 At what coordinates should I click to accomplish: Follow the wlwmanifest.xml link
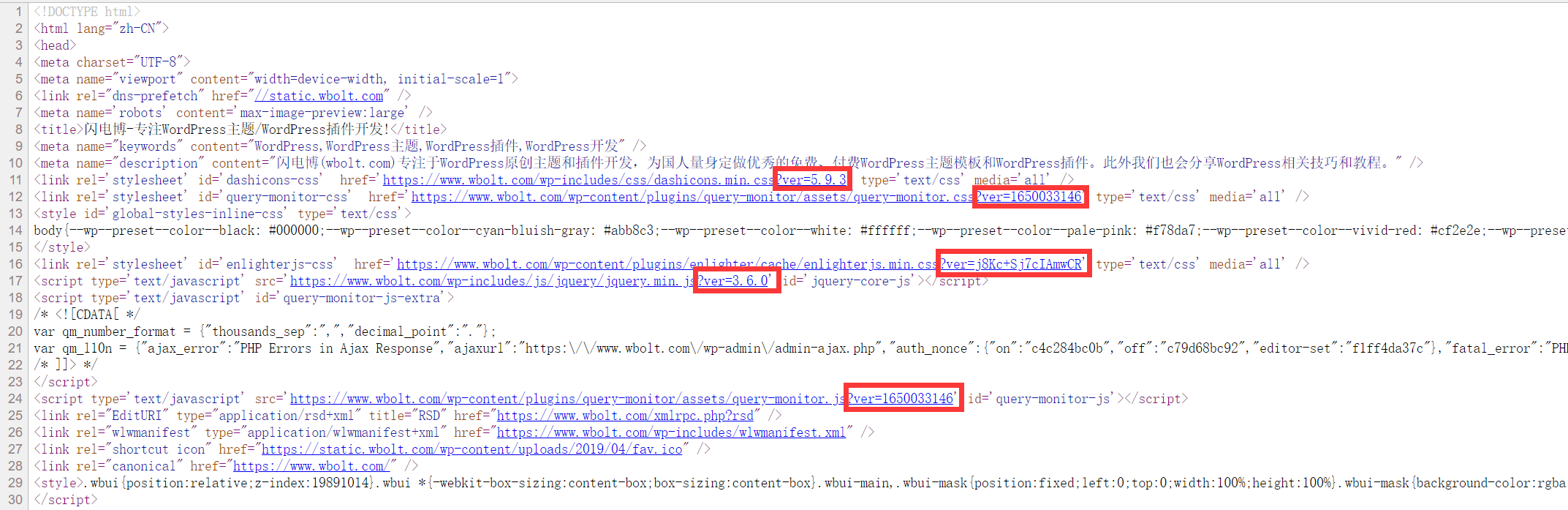coord(670,432)
